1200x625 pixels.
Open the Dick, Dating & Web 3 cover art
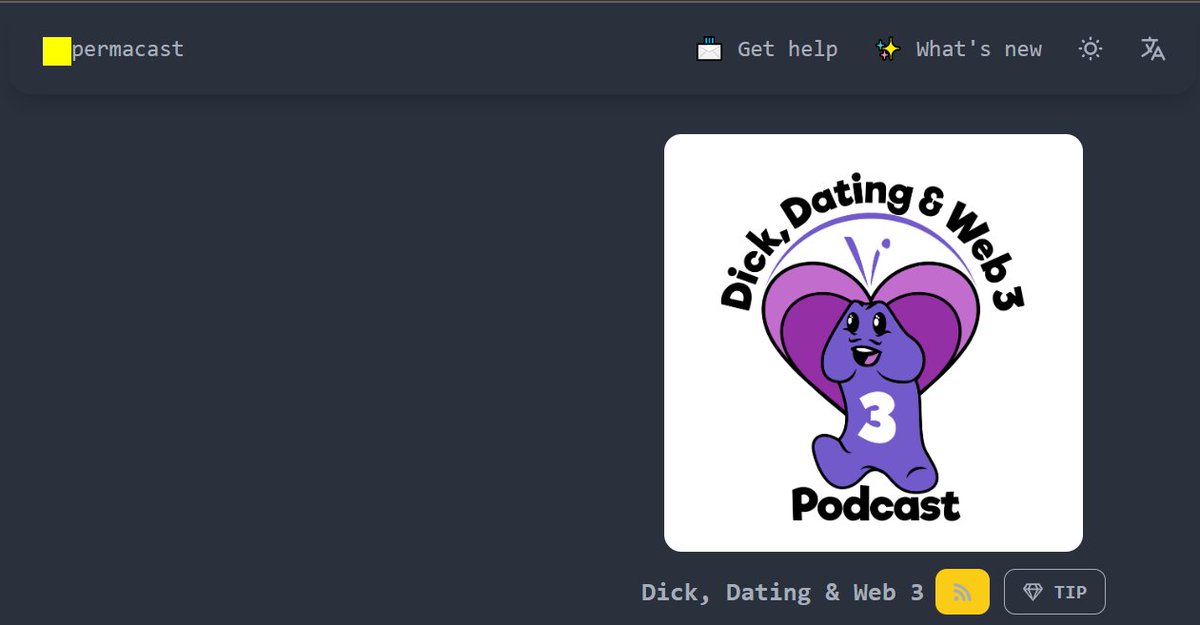pos(873,343)
